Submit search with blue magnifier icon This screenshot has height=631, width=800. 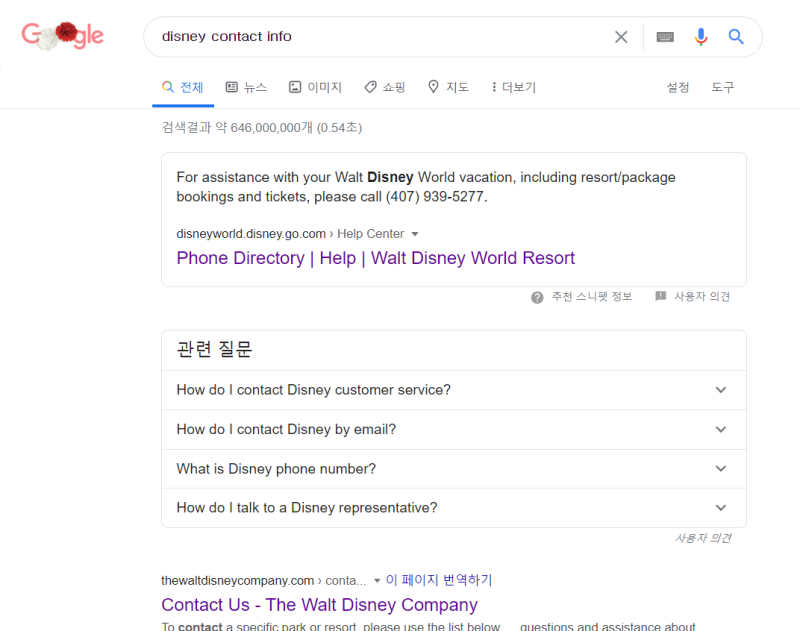[x=736, y=37]
